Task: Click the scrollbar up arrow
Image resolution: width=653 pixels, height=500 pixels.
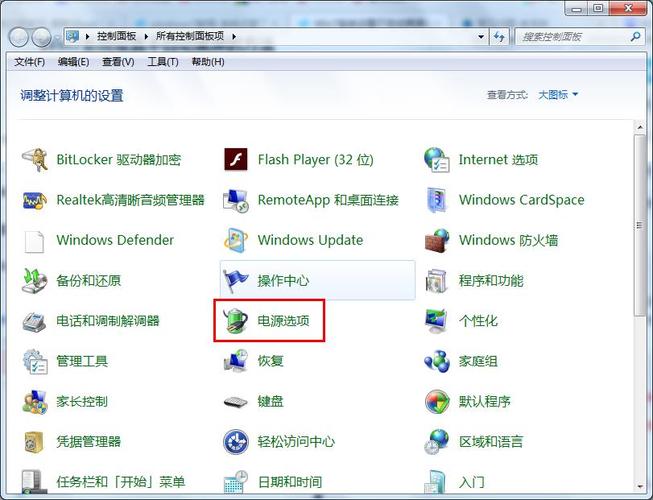Action: click(640, 127)
